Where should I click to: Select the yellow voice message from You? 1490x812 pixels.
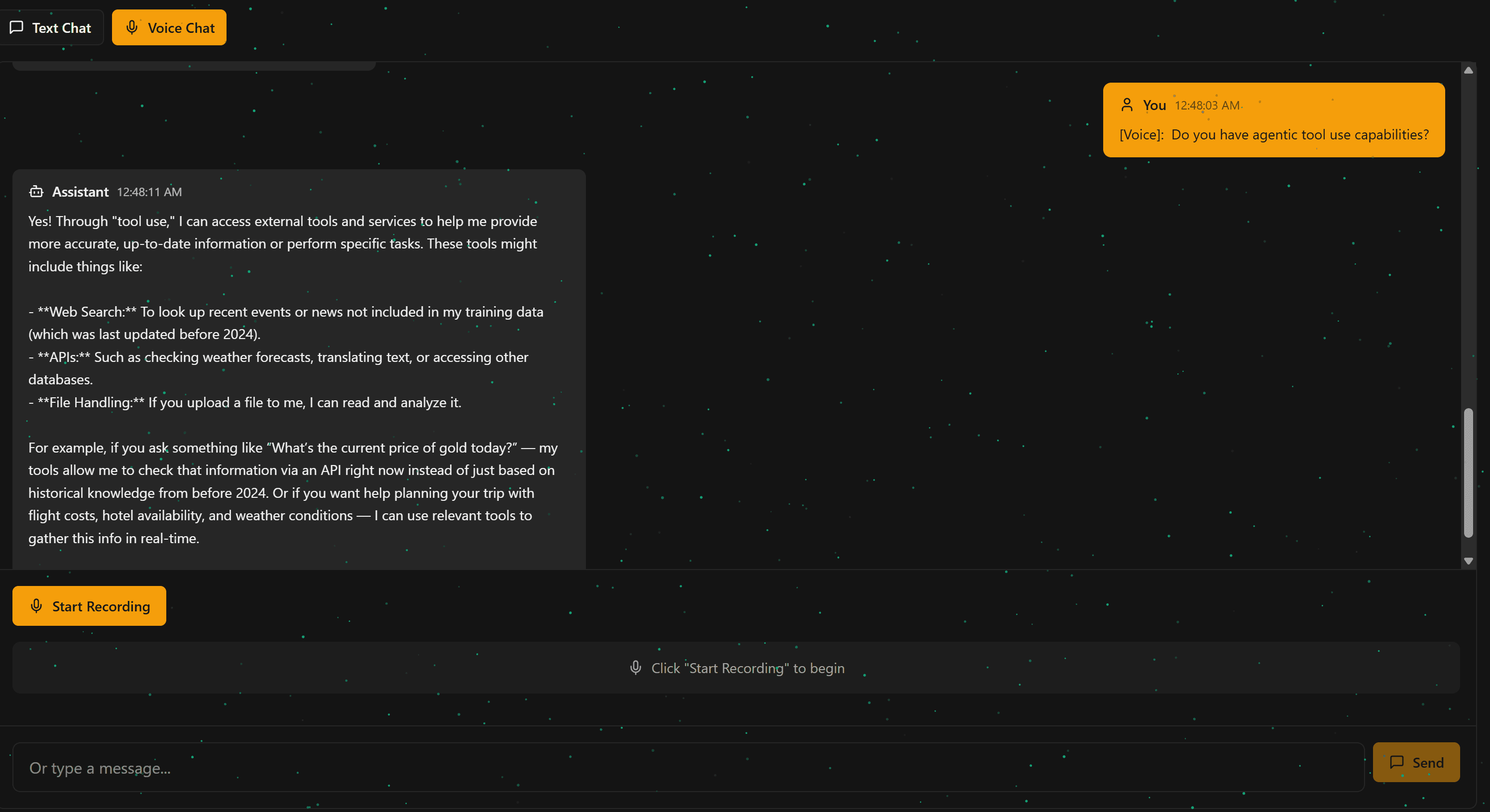1272,119
